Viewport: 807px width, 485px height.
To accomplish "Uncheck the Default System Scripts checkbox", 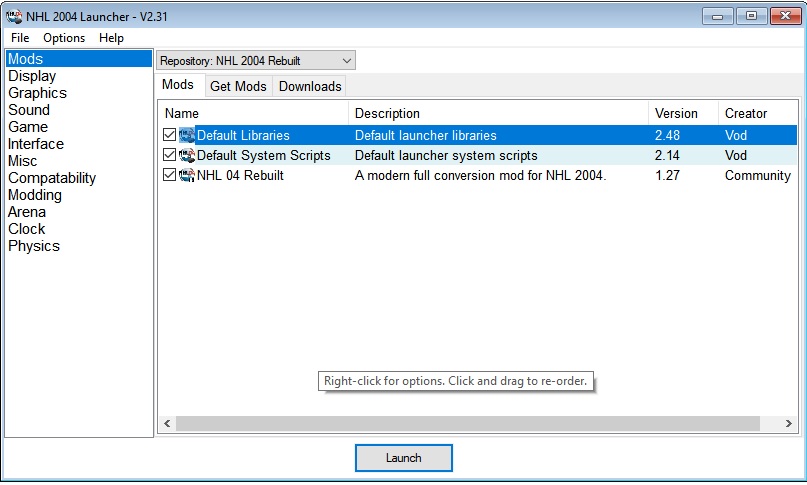I will pyautogui.click(x=169, y=155).
